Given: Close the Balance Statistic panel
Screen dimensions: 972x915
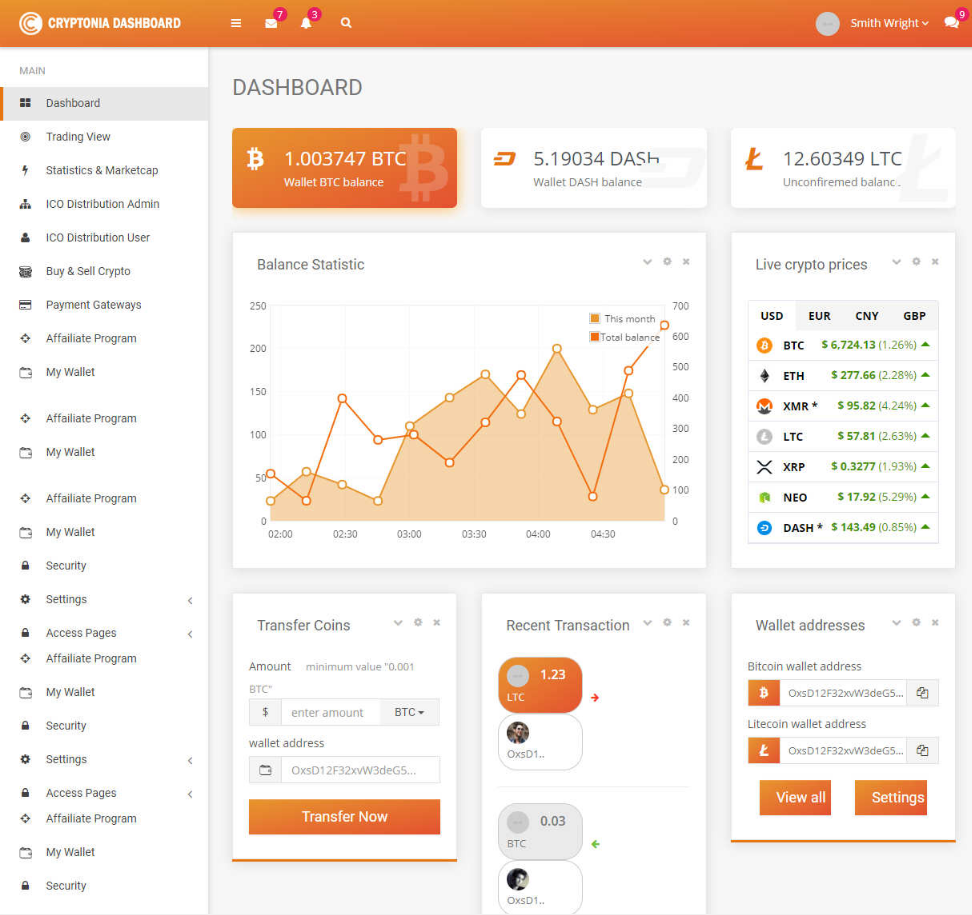Looking at the screenshot, I should click(x=686, y=262).
